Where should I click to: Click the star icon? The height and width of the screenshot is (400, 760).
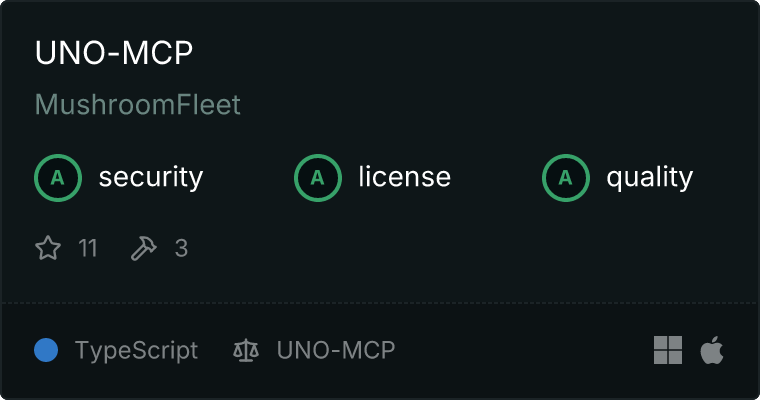[x=48, y=248]
